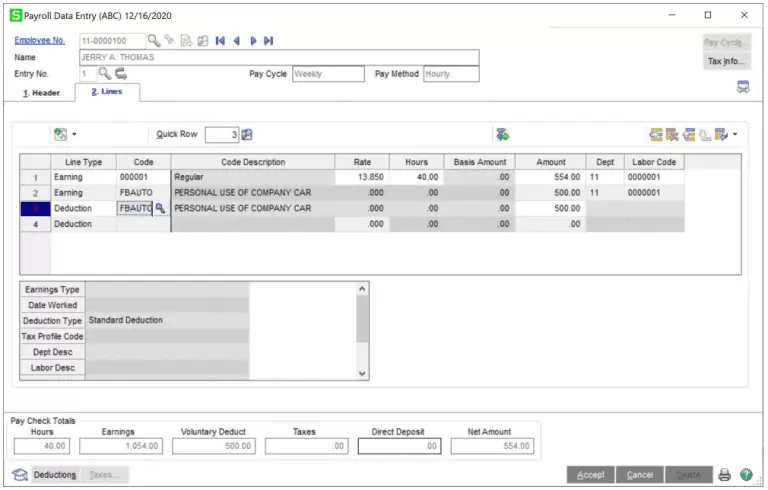
Task: Click the grid icon left of first-record arrow
Action: pyautogui.click(x=203, y=41)
